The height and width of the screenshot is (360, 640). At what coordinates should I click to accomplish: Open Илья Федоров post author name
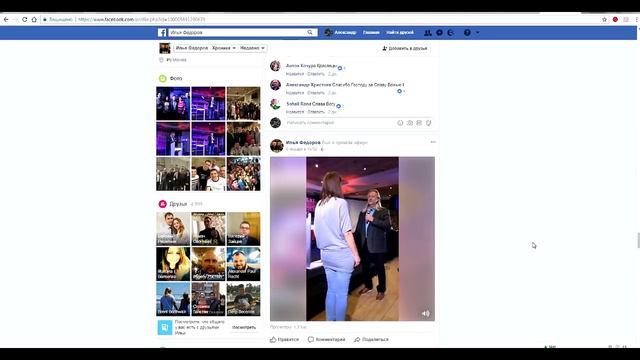click(303, 142)
